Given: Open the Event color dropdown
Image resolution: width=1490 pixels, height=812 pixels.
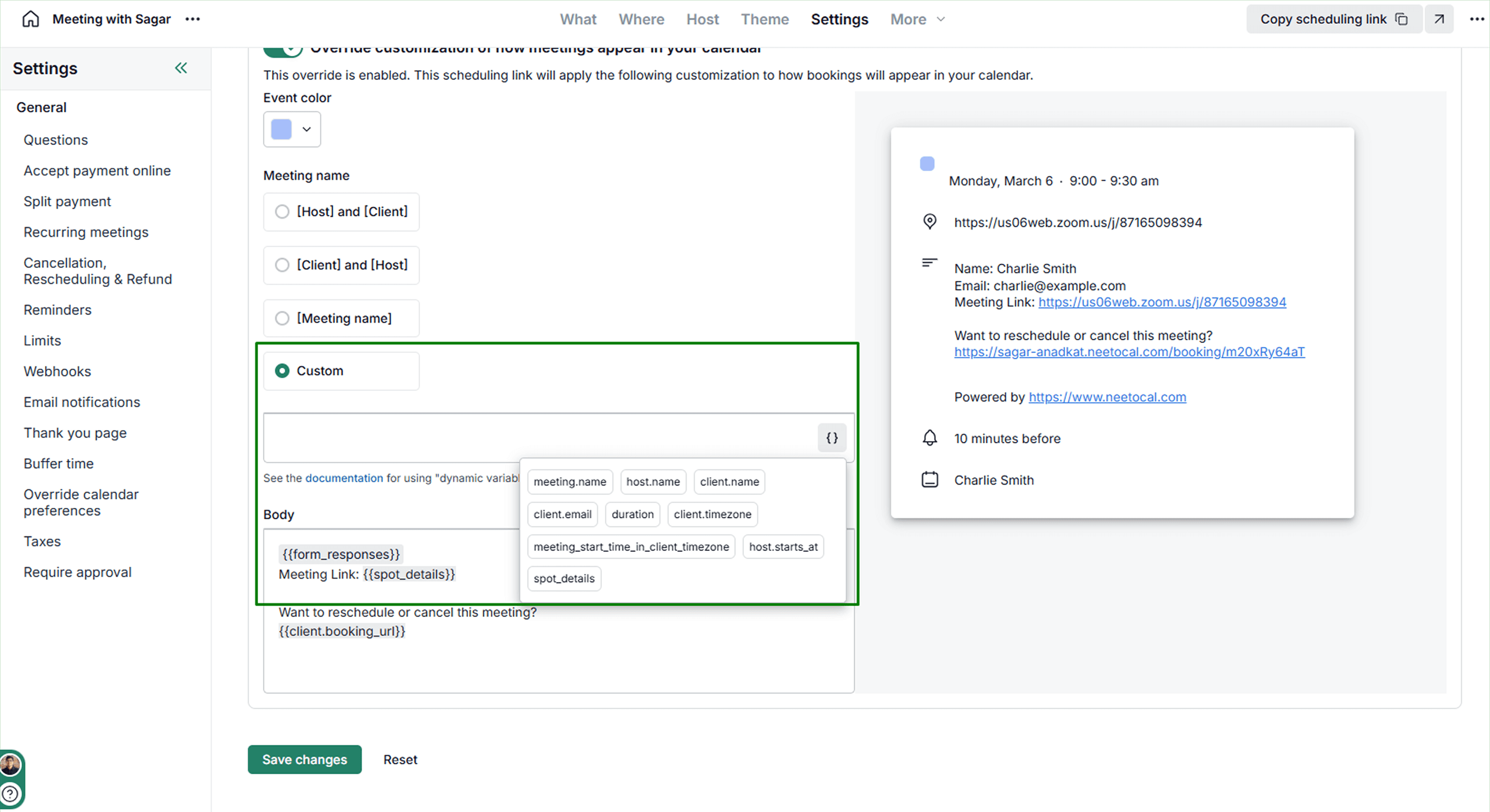Looking at the screenshot, I should 292,129.
